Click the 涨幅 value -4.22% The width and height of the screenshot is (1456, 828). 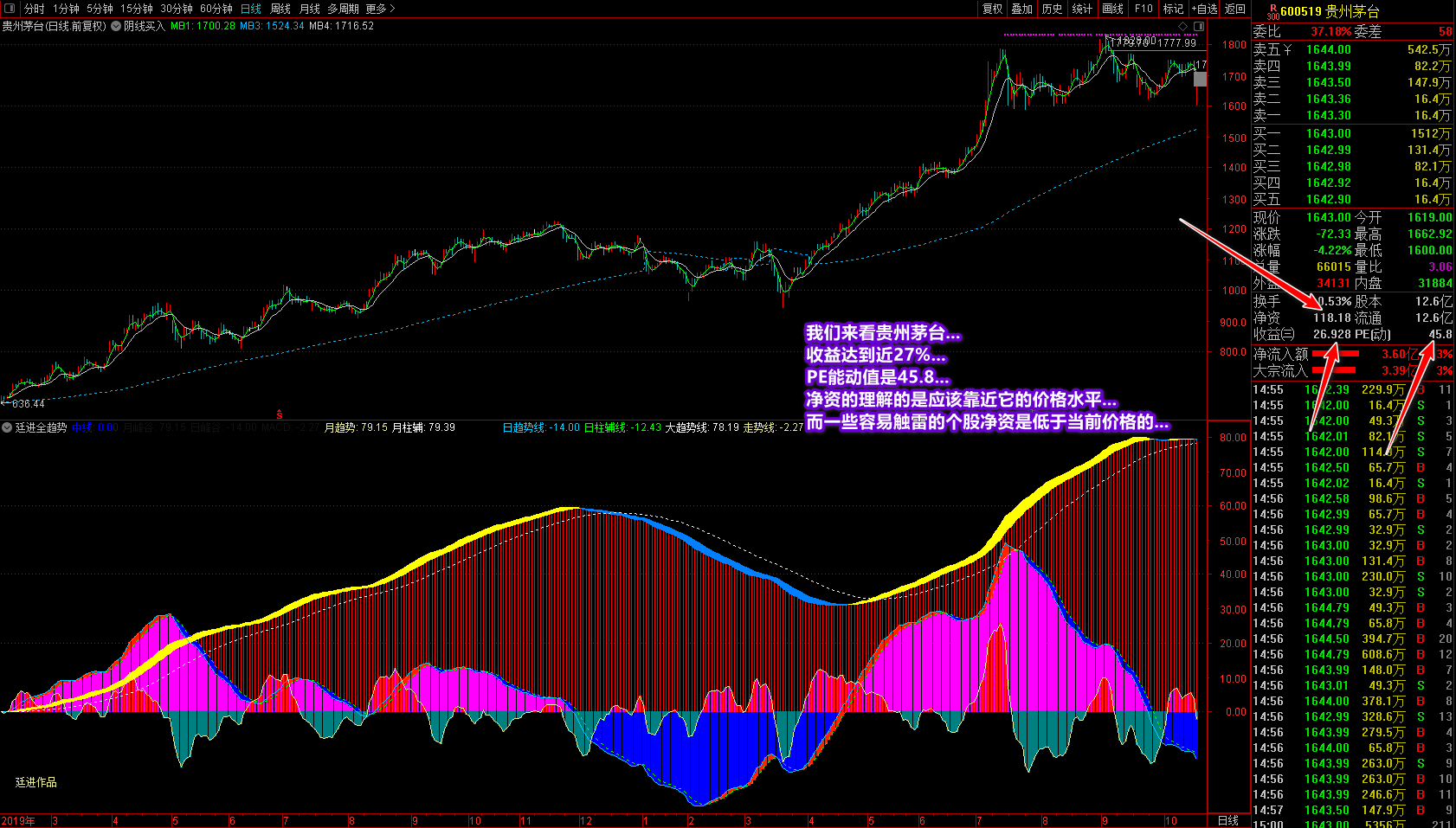[1332, 250]
